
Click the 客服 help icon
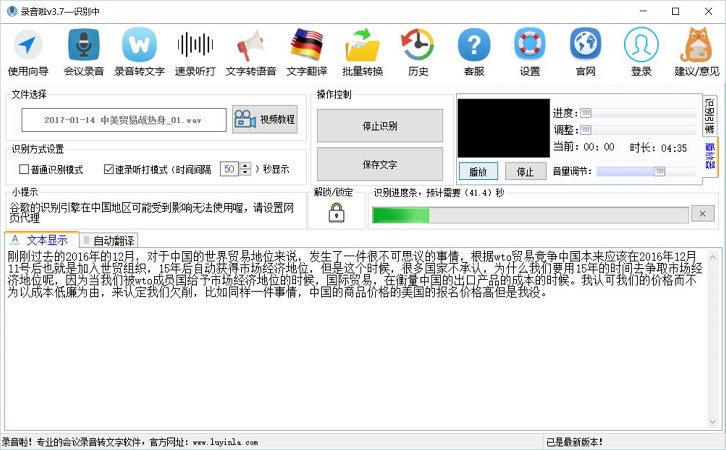pos(473,46)
